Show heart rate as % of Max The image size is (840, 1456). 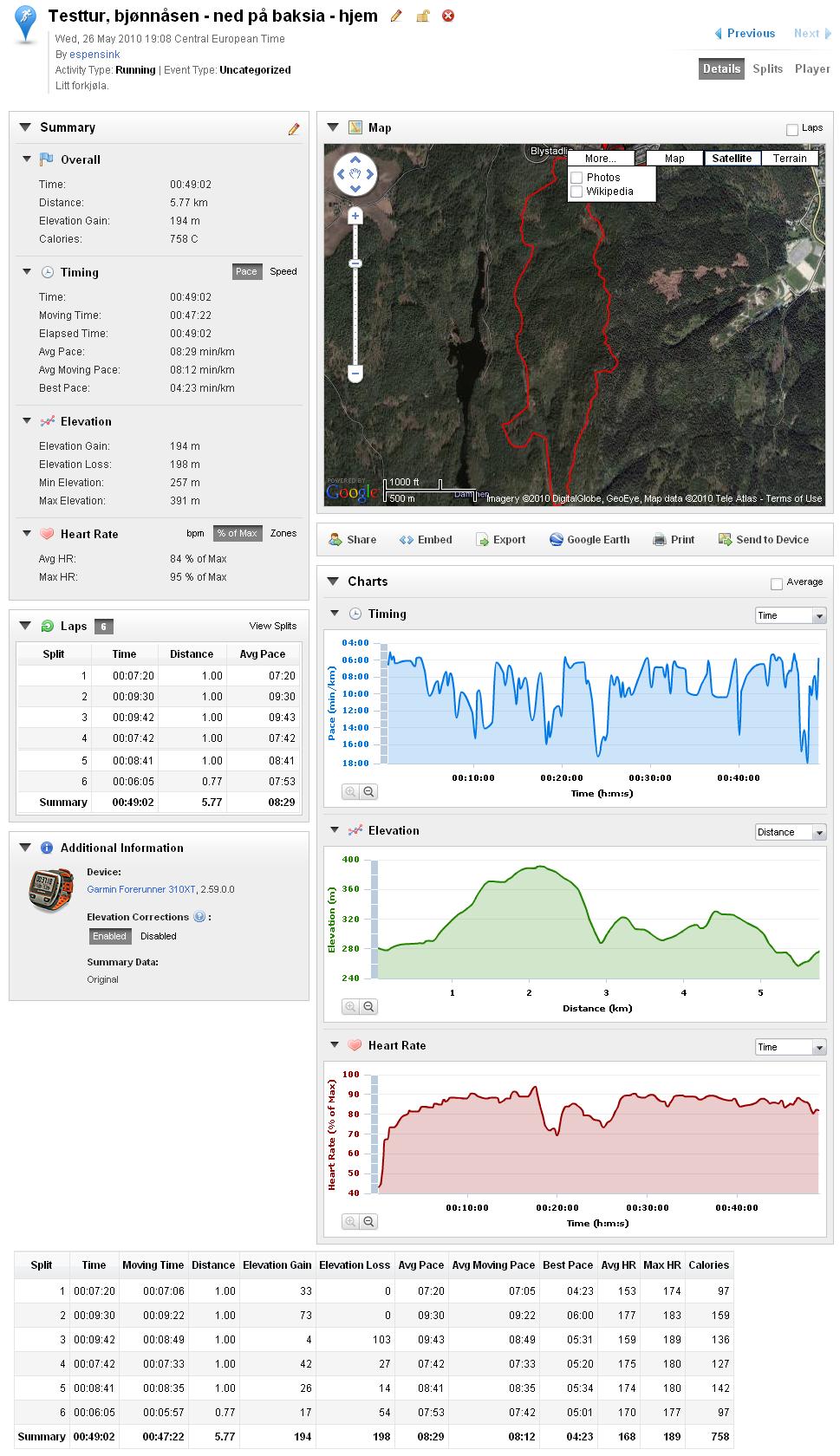coord(238,533)
